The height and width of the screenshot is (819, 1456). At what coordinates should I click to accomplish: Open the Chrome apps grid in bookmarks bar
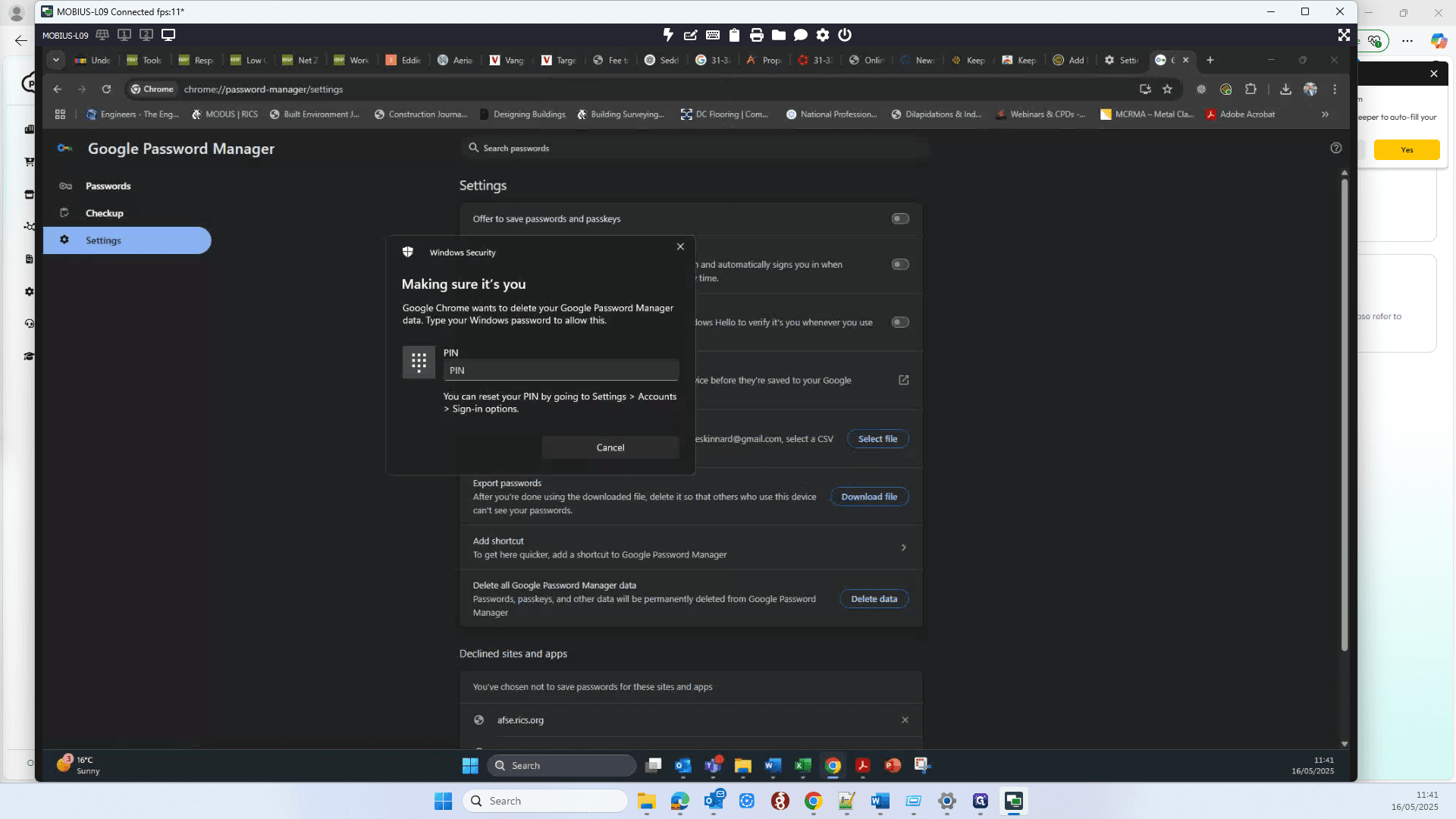(60, 115)
